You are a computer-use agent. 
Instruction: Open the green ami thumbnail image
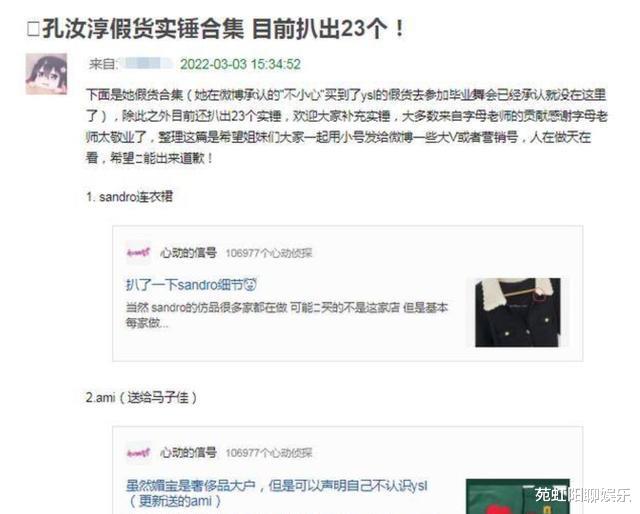click(x=518, y=496)
